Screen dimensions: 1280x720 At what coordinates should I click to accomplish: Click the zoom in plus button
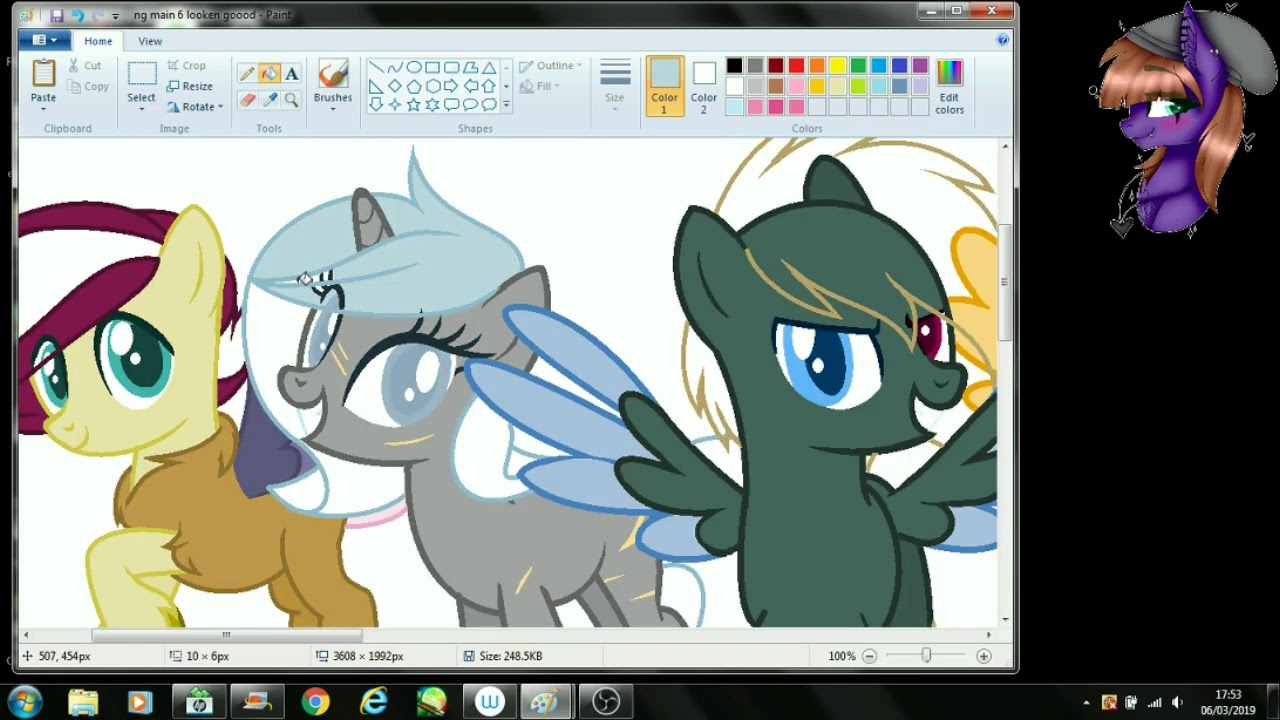pyautogui.click(x=984, y=656)
